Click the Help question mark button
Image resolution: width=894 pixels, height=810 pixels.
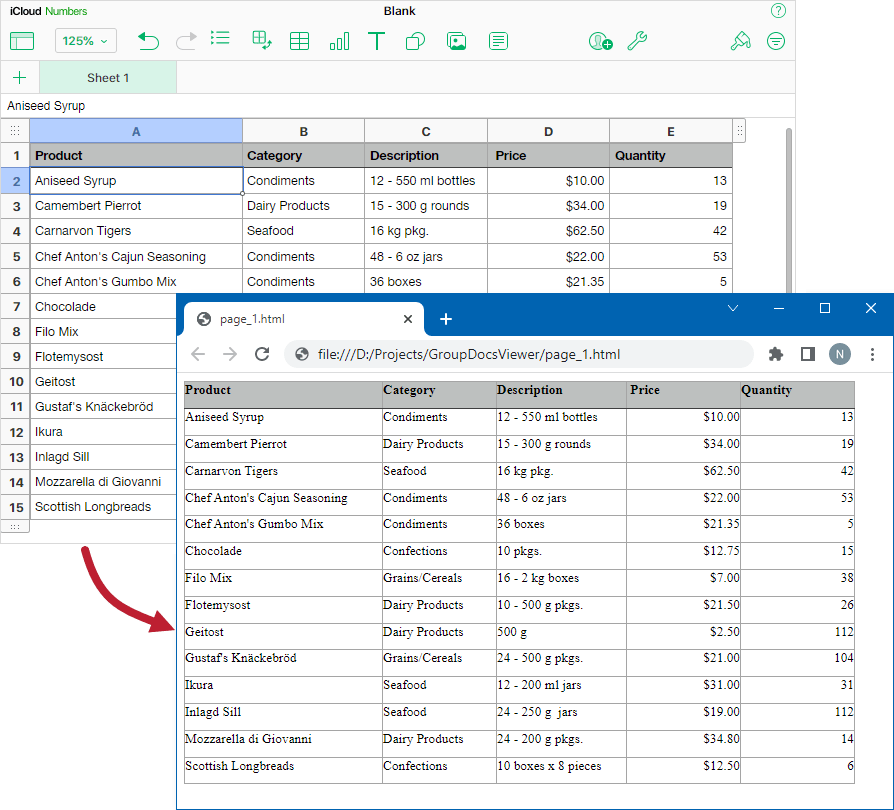pos(778,11)
